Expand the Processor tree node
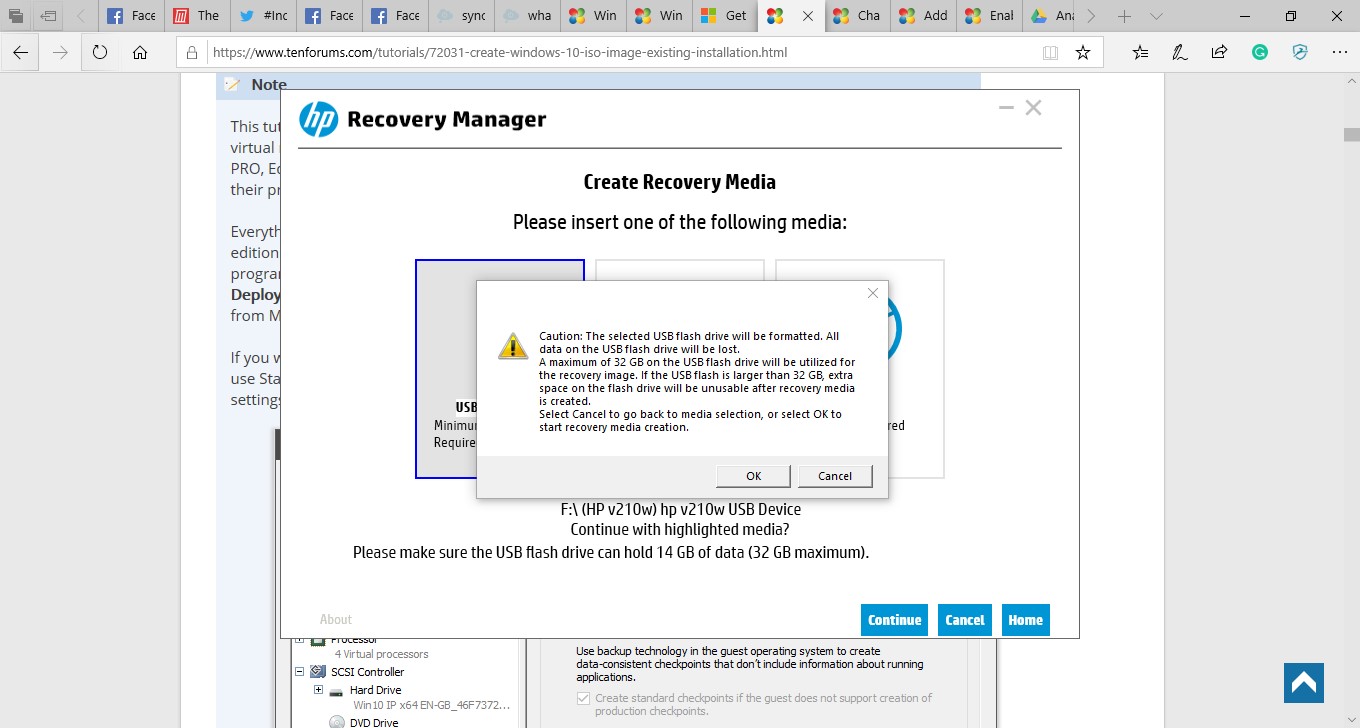The height and width of the screenshot is (728, 1360). click(x=299, y=639)
